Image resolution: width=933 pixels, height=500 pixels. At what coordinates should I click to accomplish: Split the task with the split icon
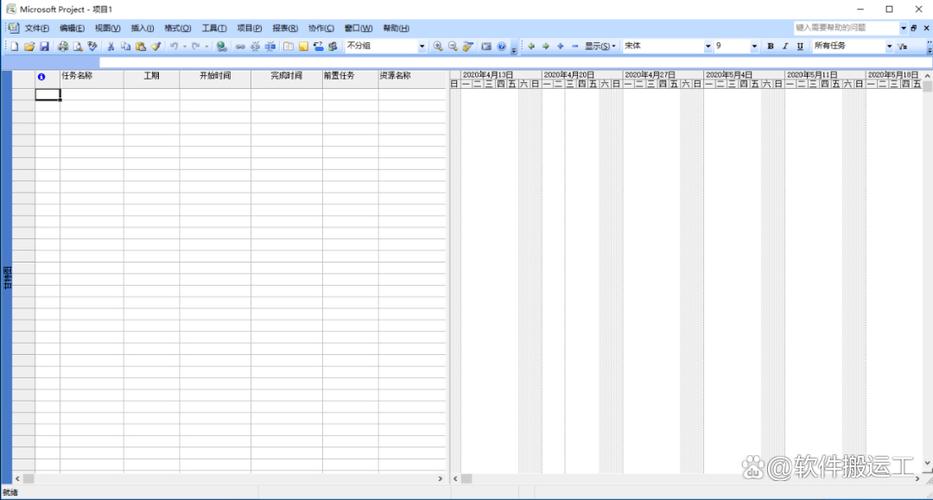click(270, 46)
